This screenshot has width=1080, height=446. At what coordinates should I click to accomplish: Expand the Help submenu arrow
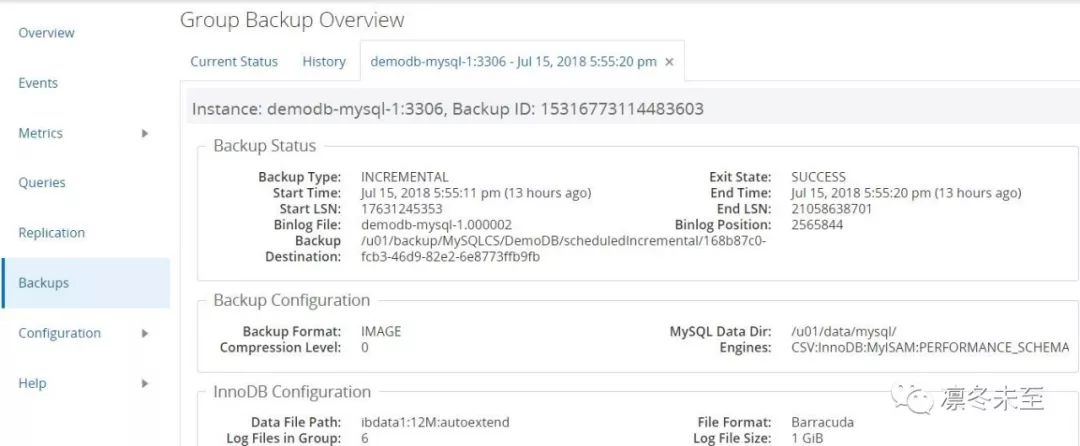pos(145,383)
